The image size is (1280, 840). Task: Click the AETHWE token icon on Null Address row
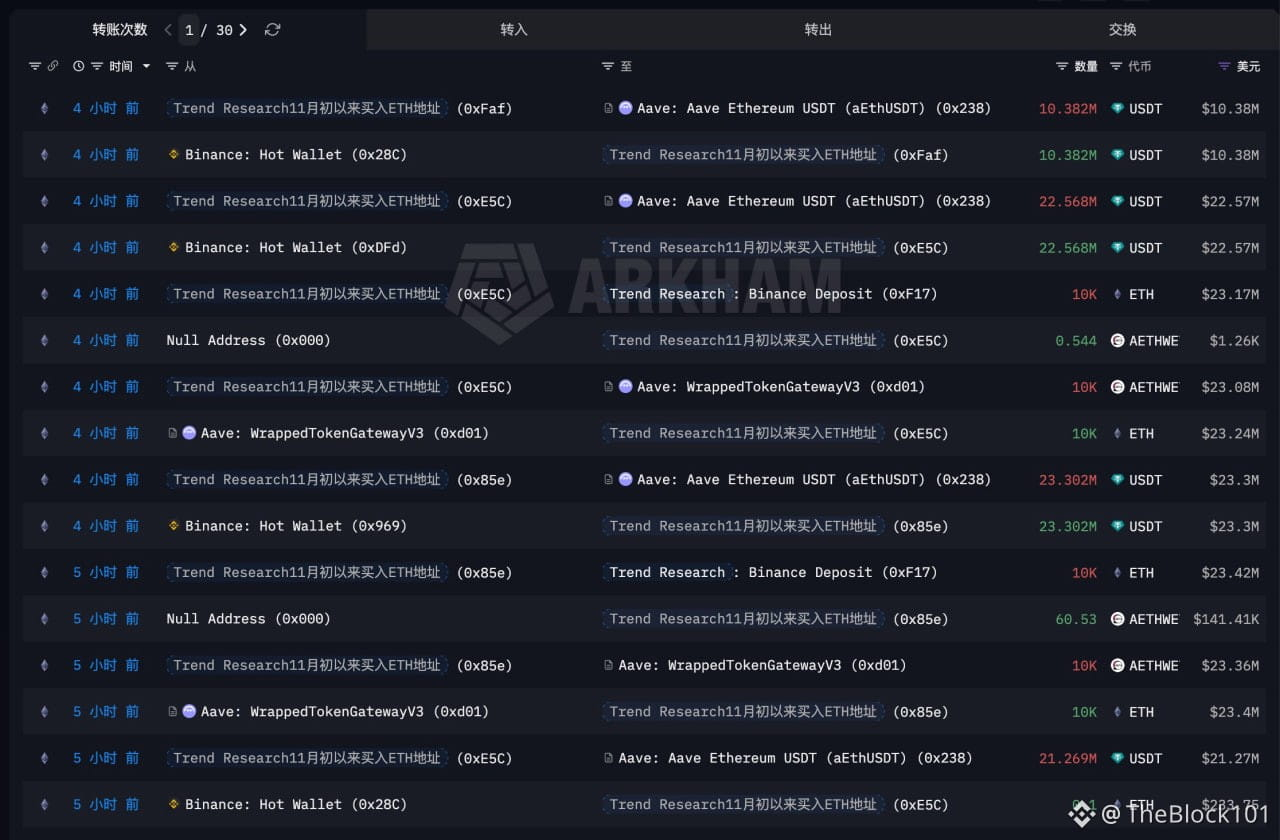pyautogui.click(x=1117, y=340)
